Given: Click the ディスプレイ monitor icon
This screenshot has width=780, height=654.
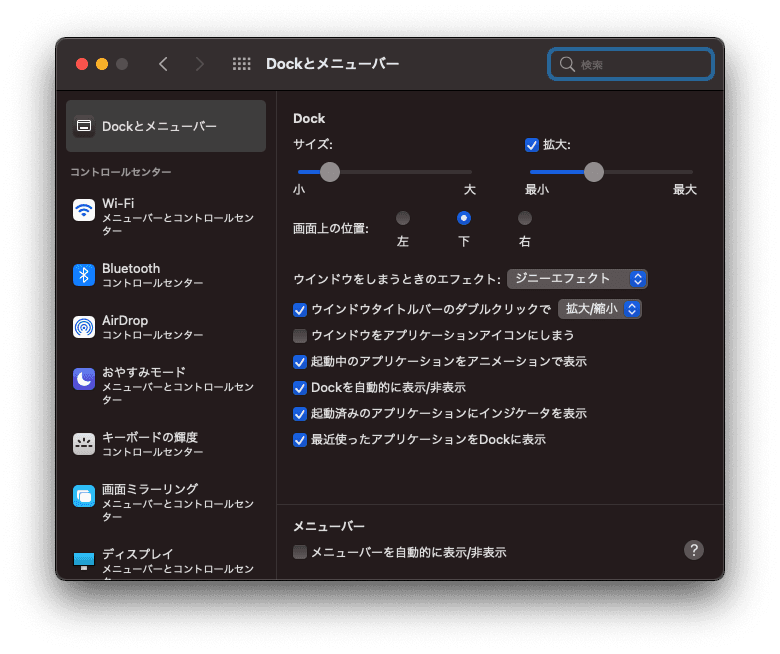Looking at the screenshot, I should click(84, 561).
